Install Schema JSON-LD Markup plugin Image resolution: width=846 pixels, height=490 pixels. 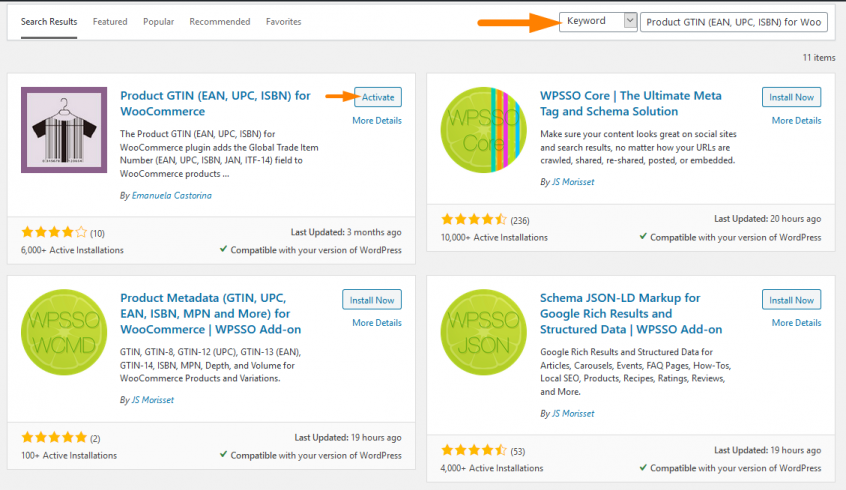click(792, 300)
